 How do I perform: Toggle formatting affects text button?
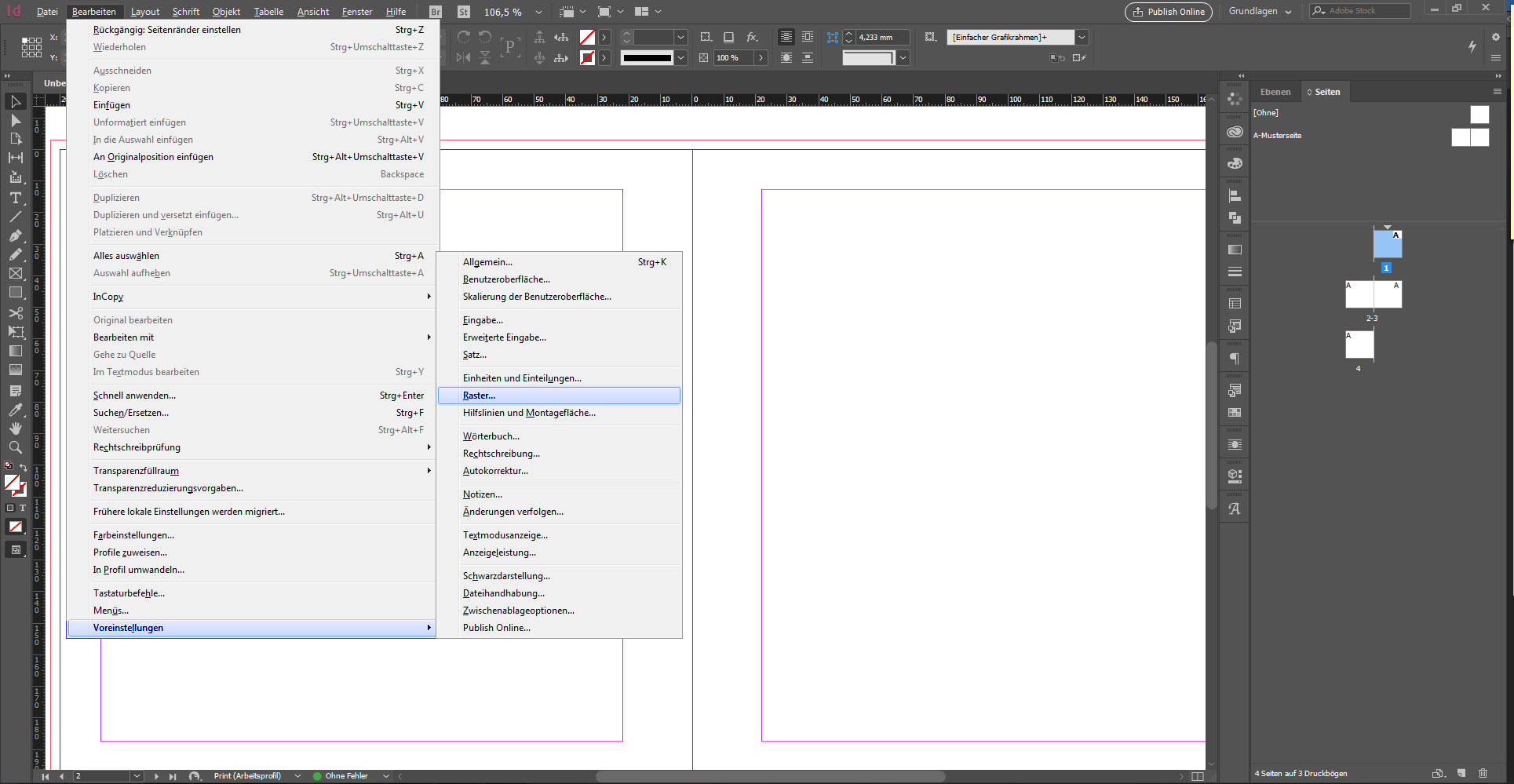point(23,508)
